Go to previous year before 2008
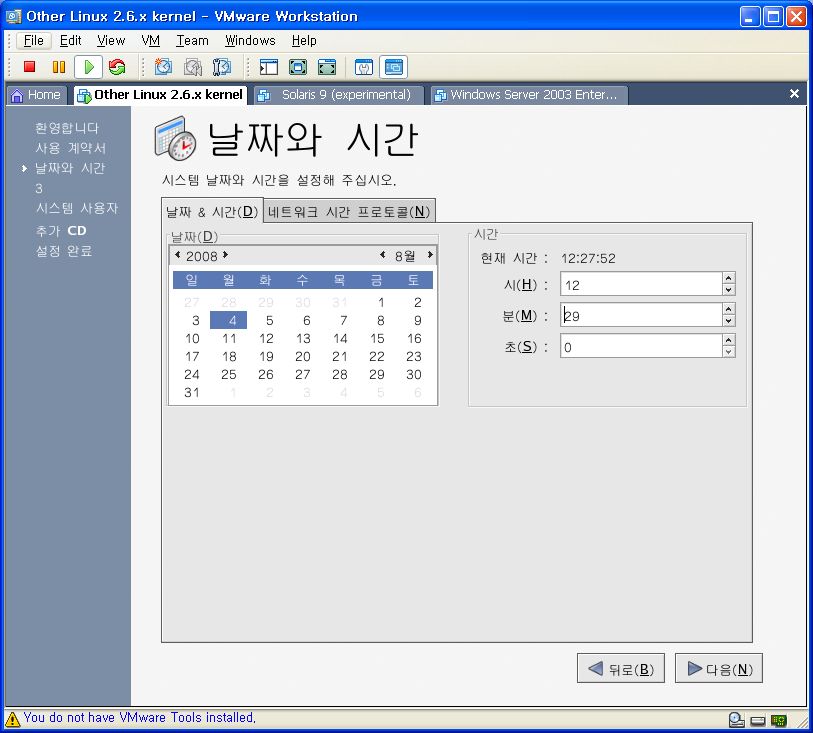813x733 pixels. pos(178,256)
